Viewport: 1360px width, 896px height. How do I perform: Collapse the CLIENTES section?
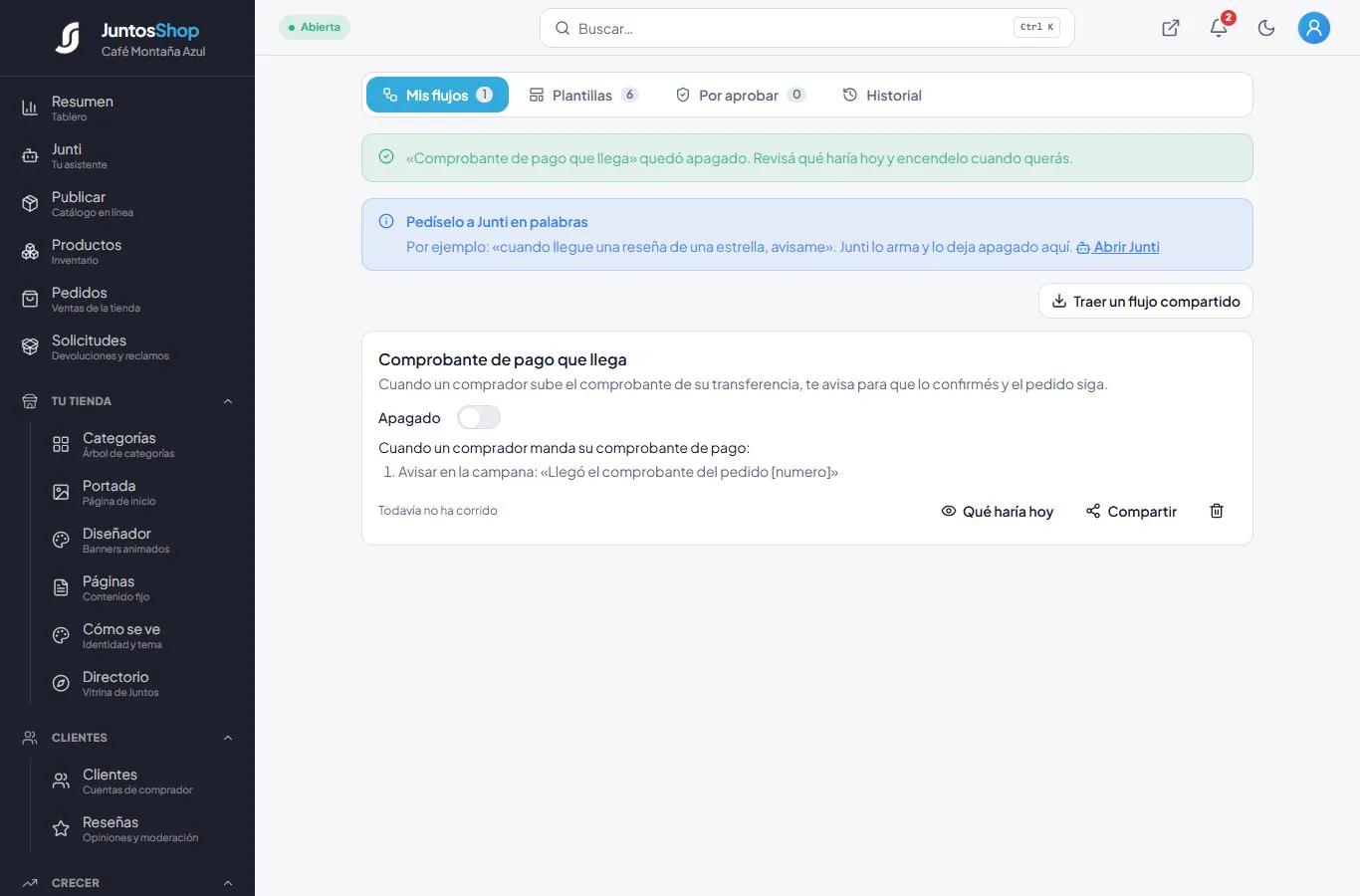pos(127,738)
